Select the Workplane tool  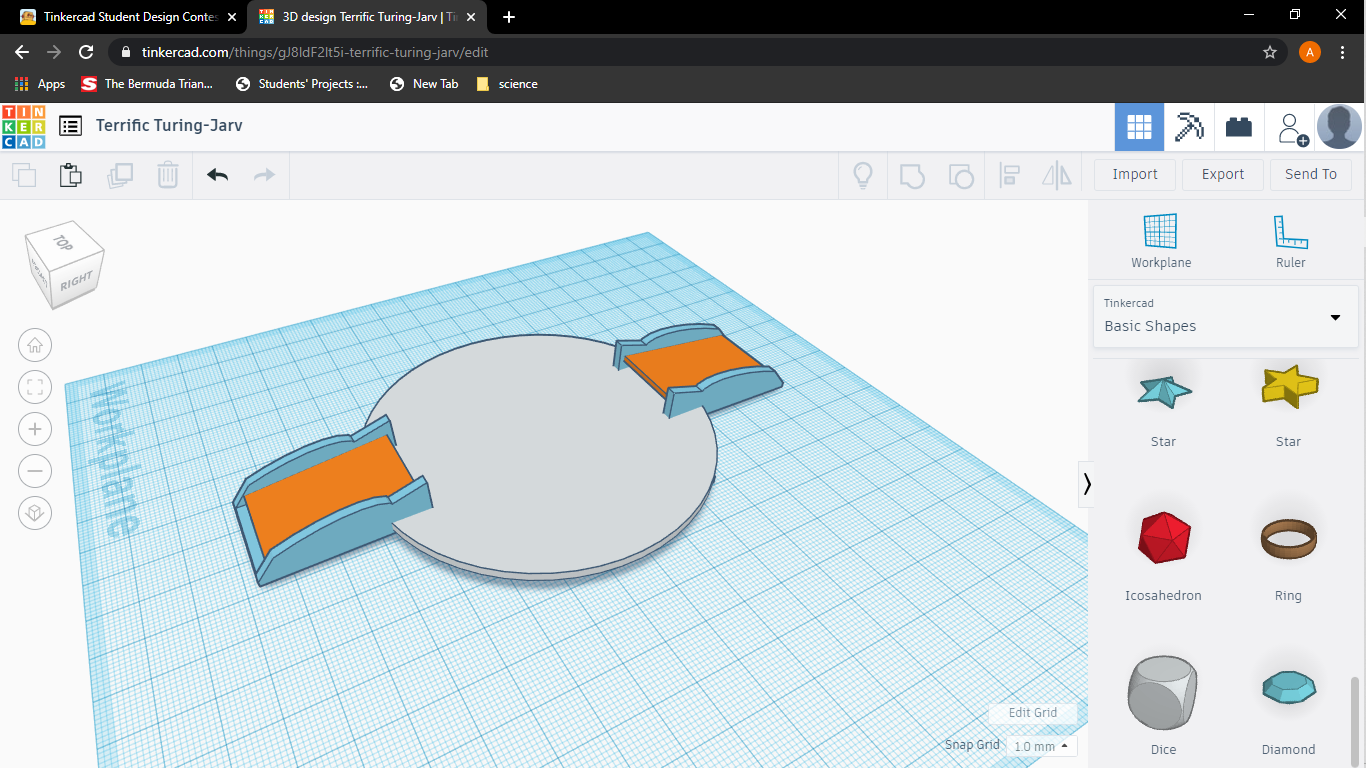pos(1161,241)
